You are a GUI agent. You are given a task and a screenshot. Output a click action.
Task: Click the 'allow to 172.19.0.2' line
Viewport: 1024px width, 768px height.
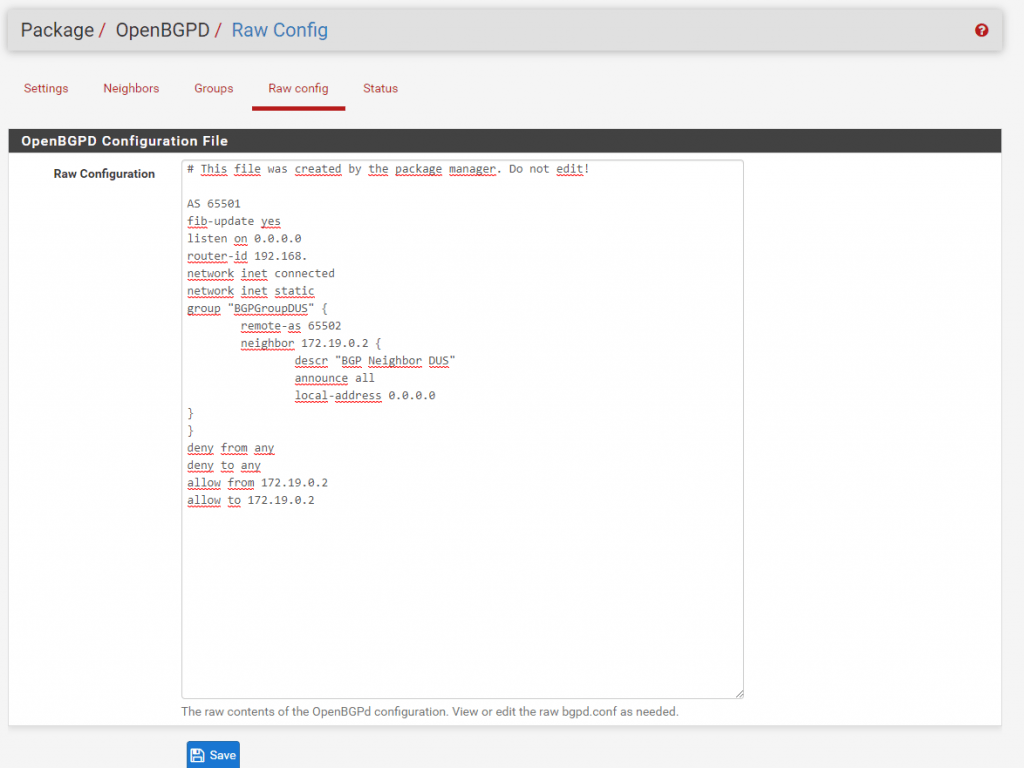(251, 500)
